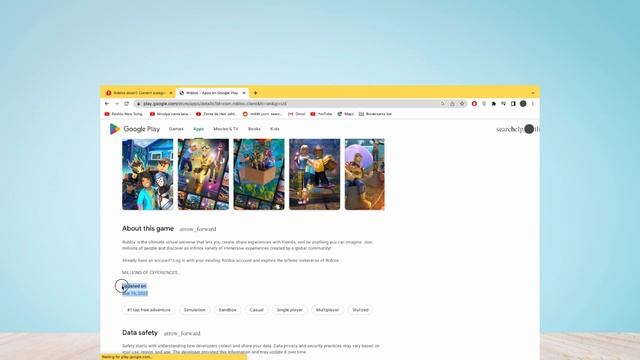This screenshot has height=360, width=640.
Task: Open the second Roblox screenshot thumbnail
Action: [x=203, y=174]
